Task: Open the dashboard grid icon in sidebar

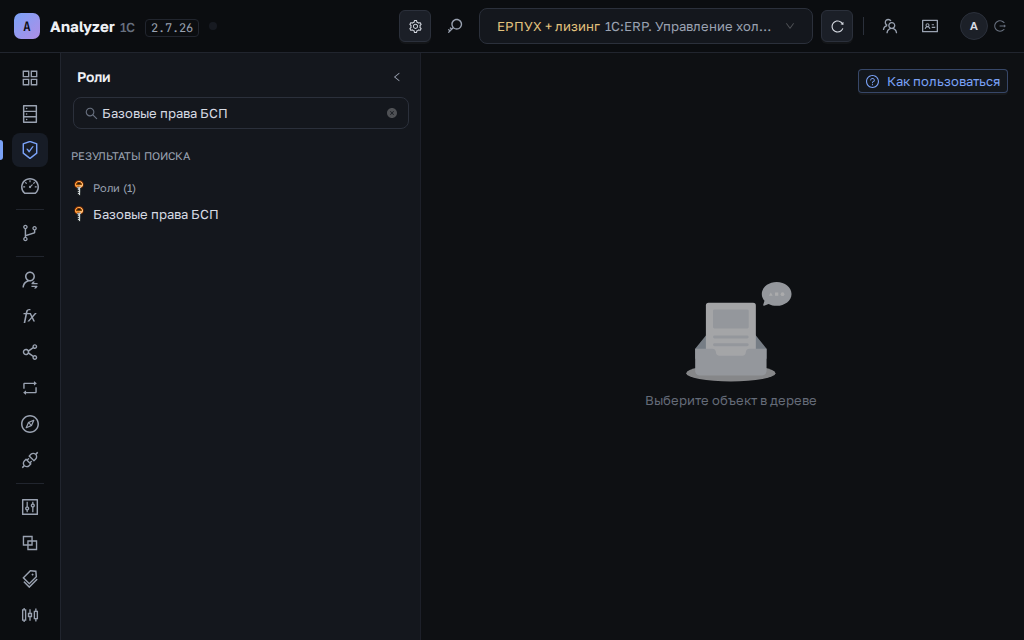Action: (29, 78)
